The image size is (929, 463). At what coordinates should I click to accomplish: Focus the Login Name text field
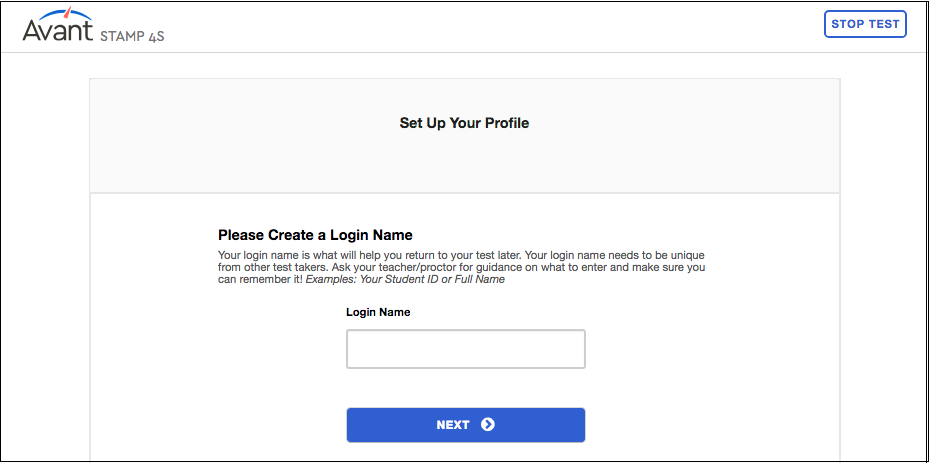tap(466, 349)
